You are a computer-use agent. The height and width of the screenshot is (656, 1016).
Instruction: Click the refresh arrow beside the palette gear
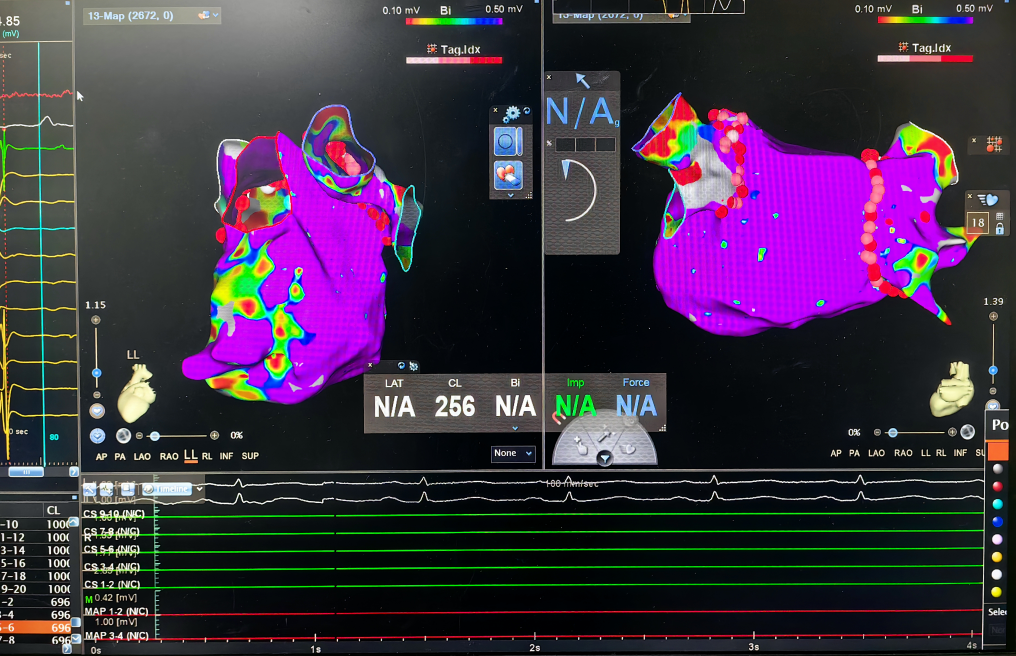(527, 111)
